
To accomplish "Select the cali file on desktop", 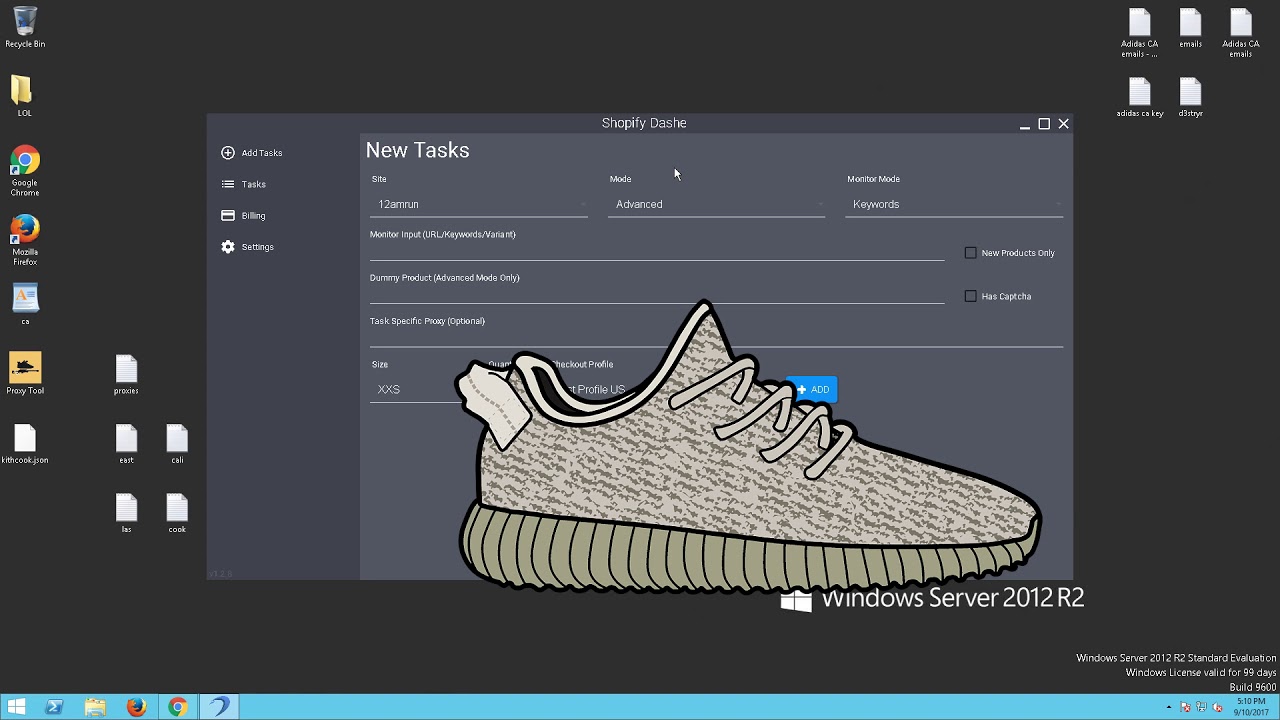I will point(177,443).
